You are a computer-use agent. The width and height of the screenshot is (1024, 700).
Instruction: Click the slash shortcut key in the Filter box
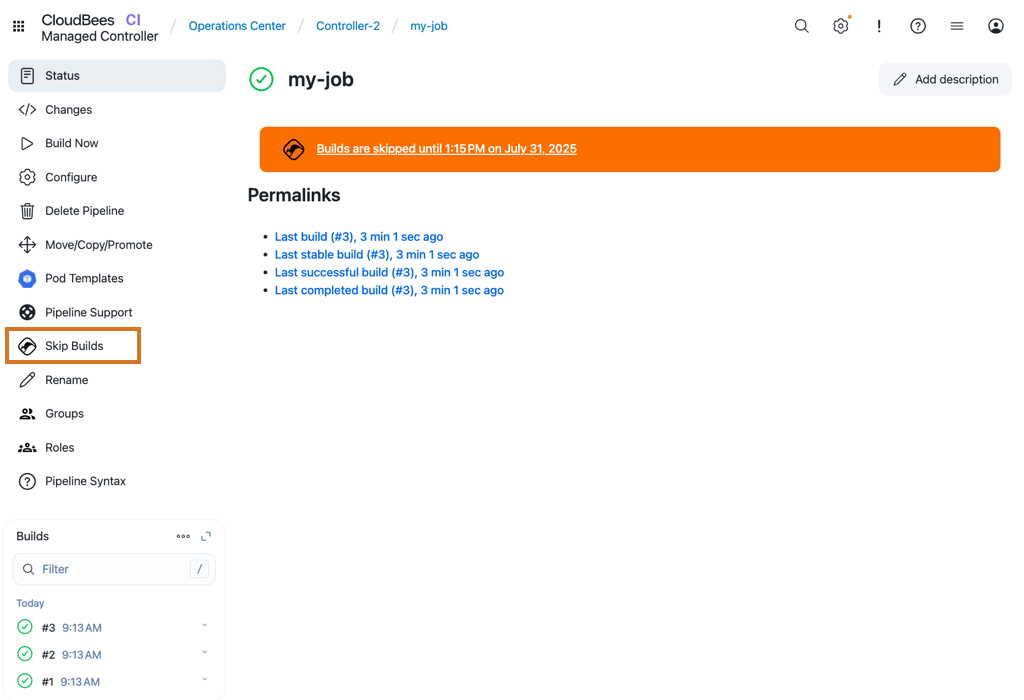coord(199,569)
